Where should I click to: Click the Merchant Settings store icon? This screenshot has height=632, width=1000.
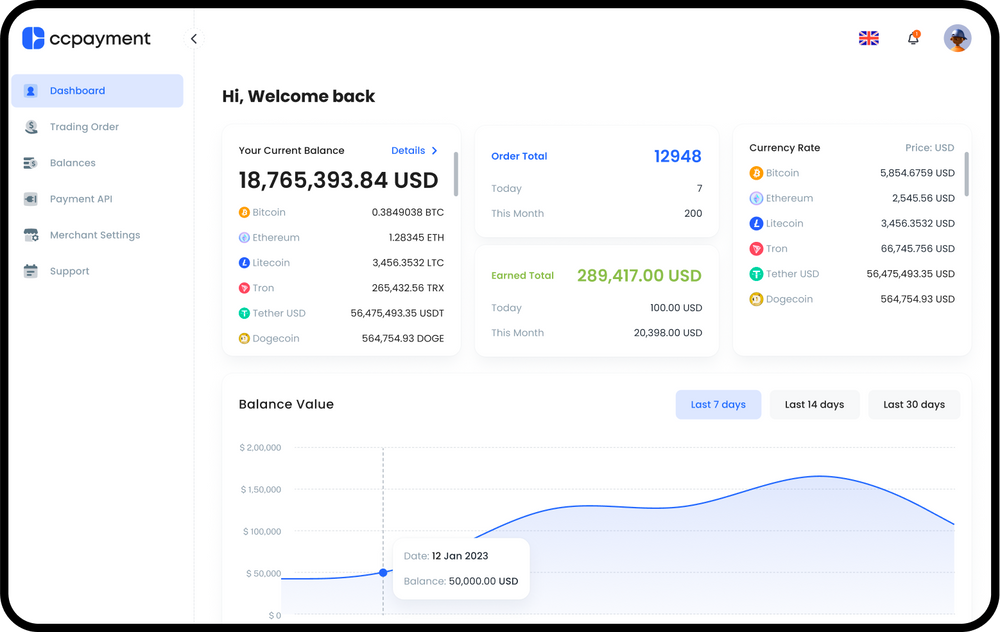(31, 235)
